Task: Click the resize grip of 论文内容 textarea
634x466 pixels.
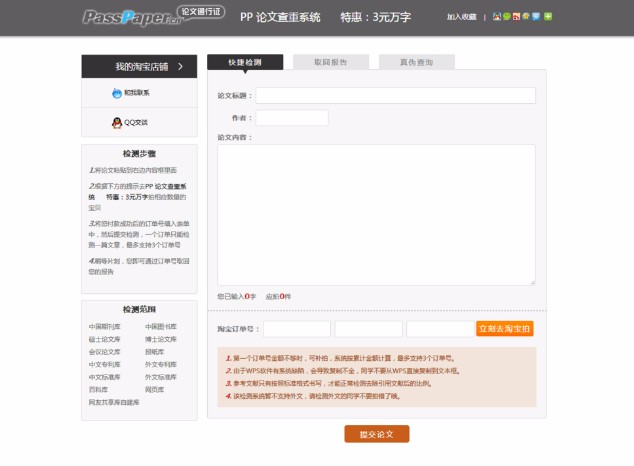Action: point(532,282)
